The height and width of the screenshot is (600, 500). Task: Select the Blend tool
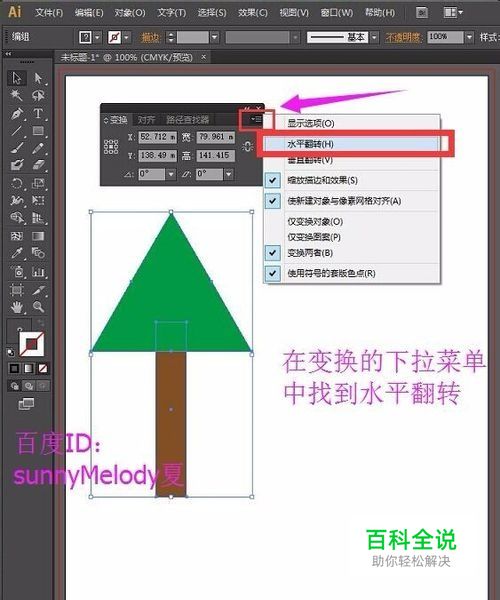tap(38, 253)
